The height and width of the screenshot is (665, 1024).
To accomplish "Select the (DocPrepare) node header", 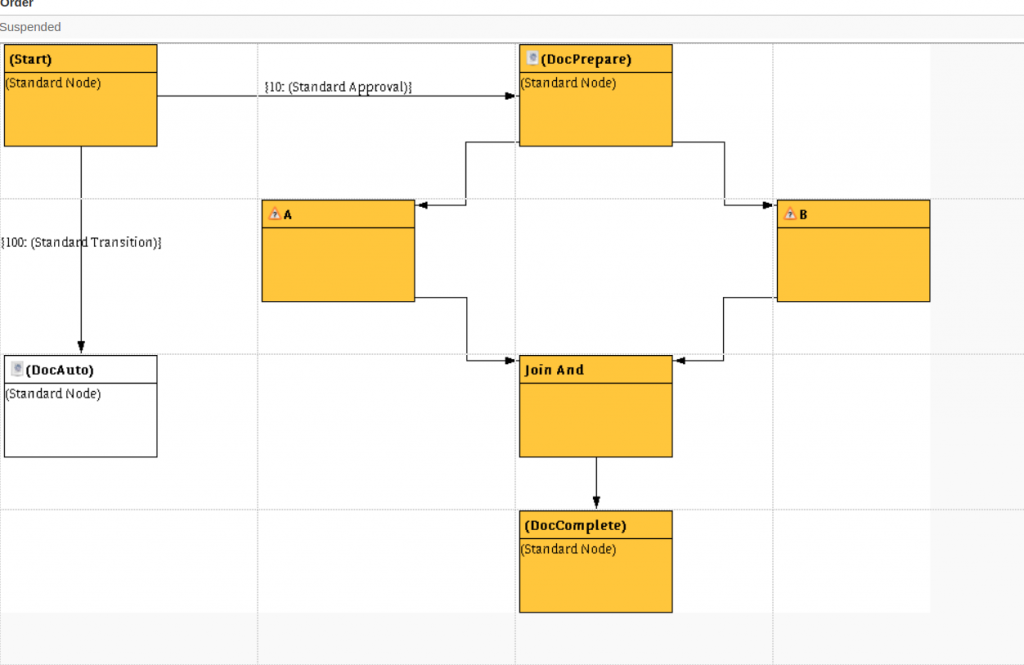I will coord(596,59).
